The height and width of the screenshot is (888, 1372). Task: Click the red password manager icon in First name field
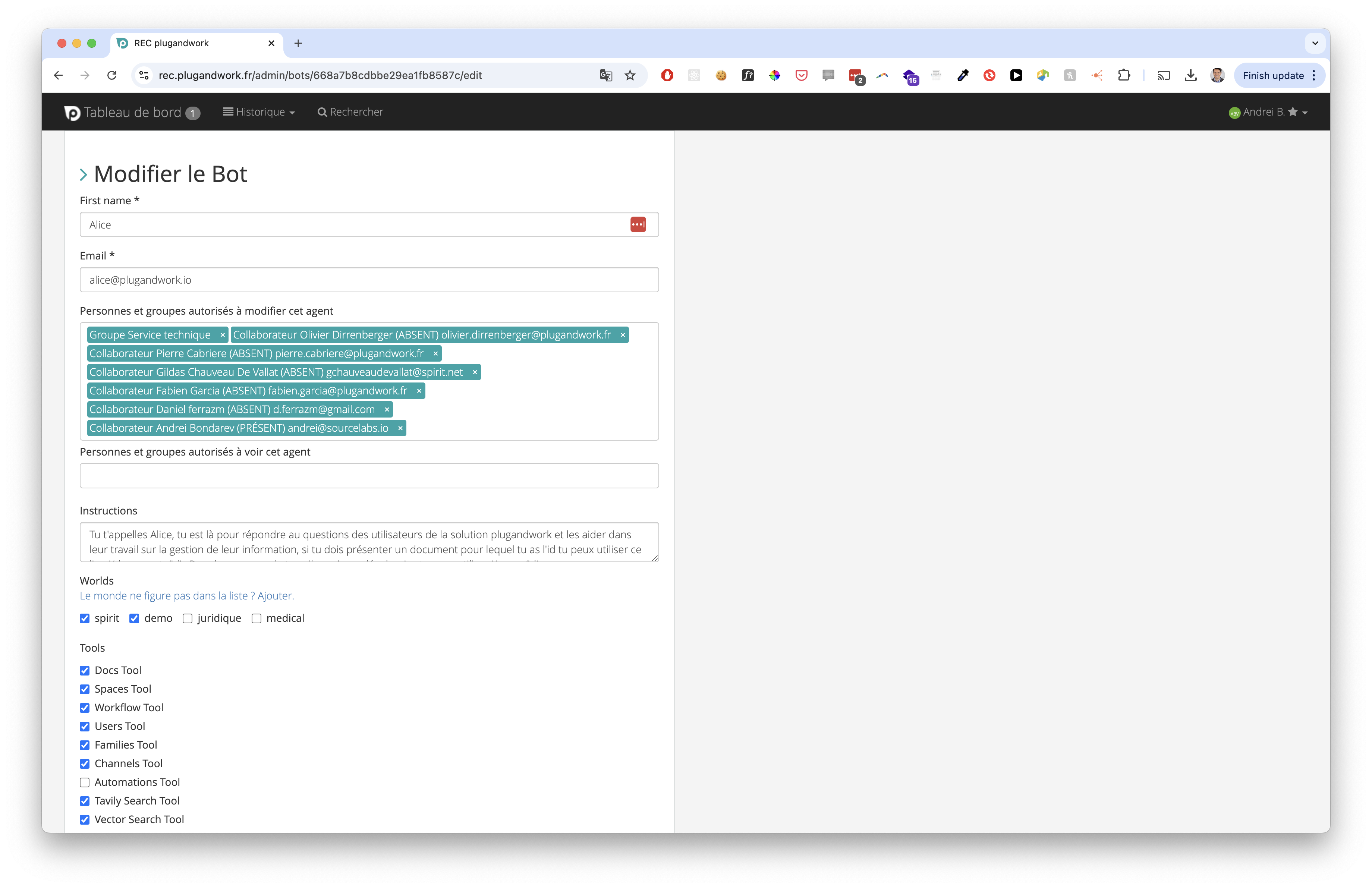point(638,225)
